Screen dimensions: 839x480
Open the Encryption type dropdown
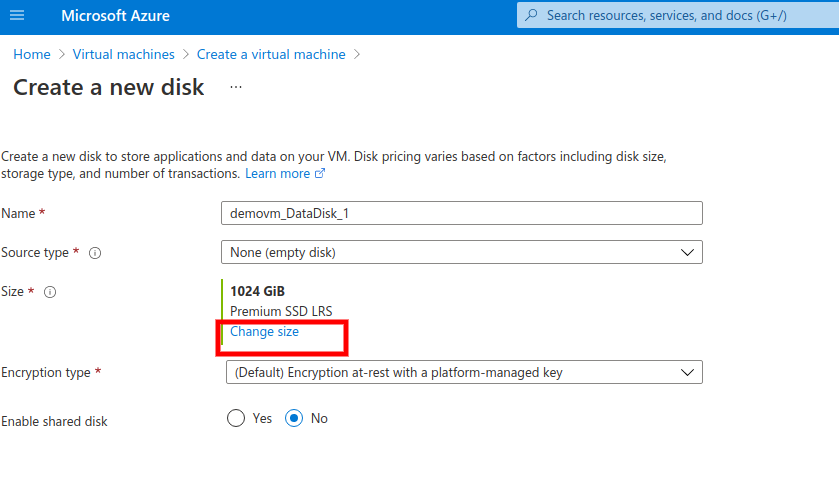(x=461, y=372)
